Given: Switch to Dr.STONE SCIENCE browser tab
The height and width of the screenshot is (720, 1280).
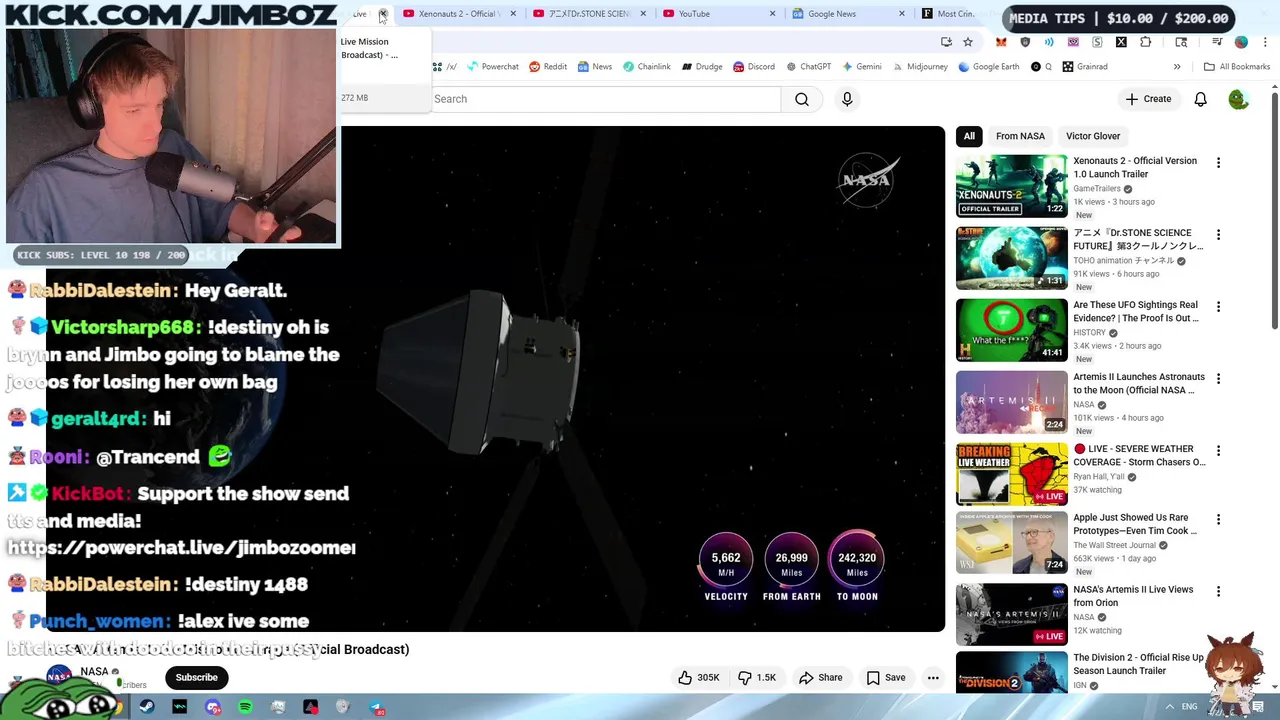Looking at the screenshot, I should coord(589,14).
